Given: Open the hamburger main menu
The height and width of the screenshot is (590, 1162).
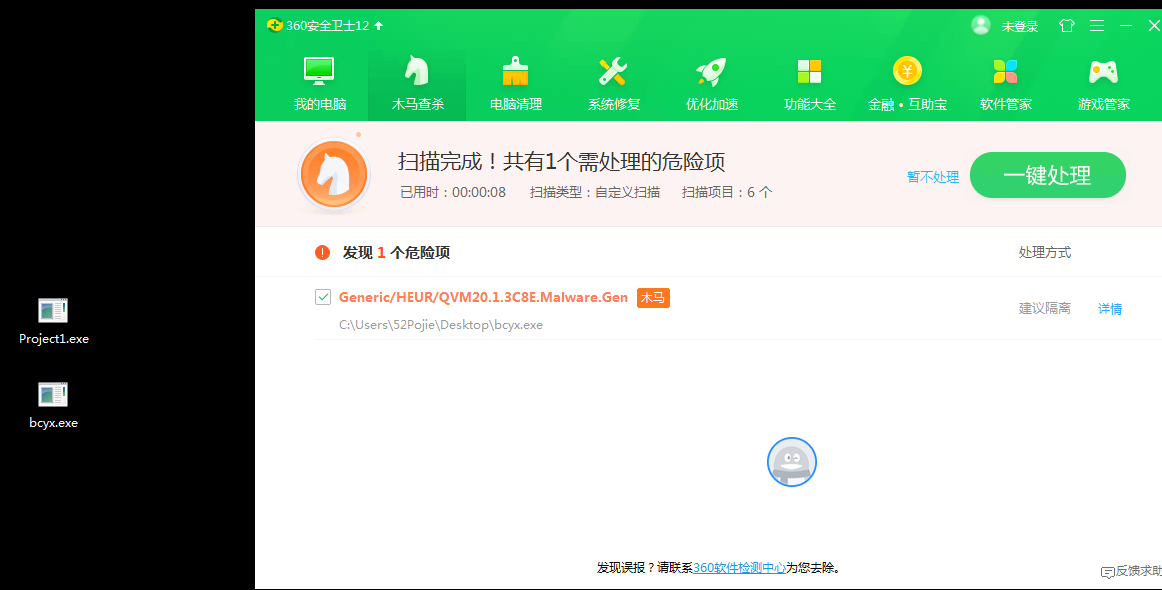Looking at the screenshot, I should point(1096,24).
